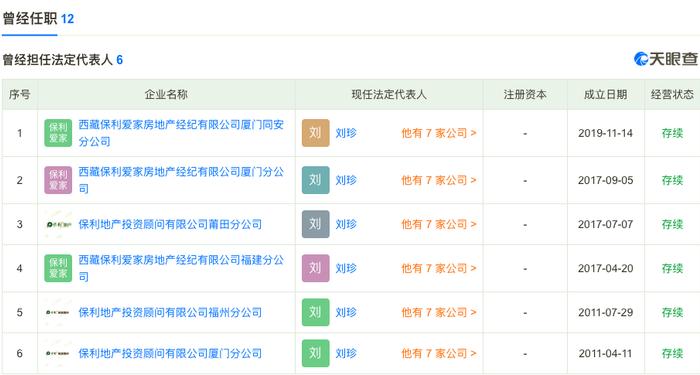This screenshot has width=700, height=375.
Task: Click the company logo for 莆田分公司
Action: (x=58, y=224)
